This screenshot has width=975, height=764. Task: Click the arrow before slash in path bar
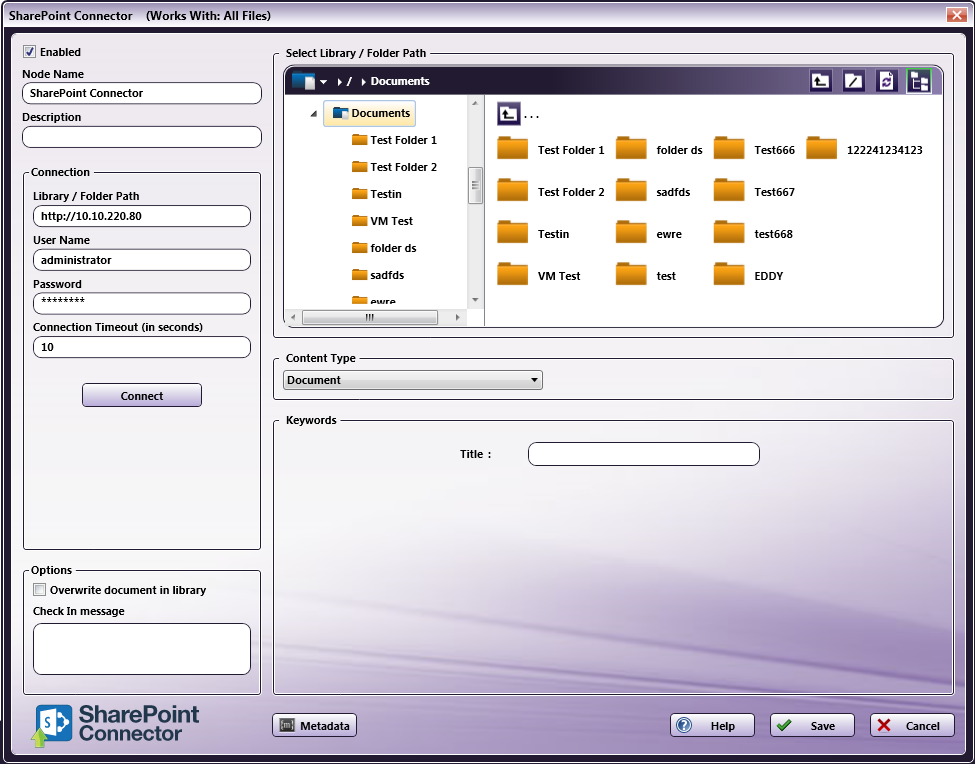(x=340, y=81)
